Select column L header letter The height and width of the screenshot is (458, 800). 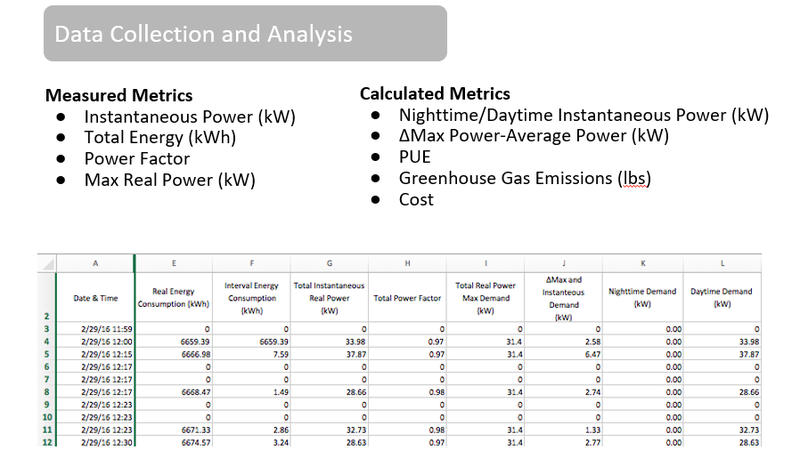721,264
